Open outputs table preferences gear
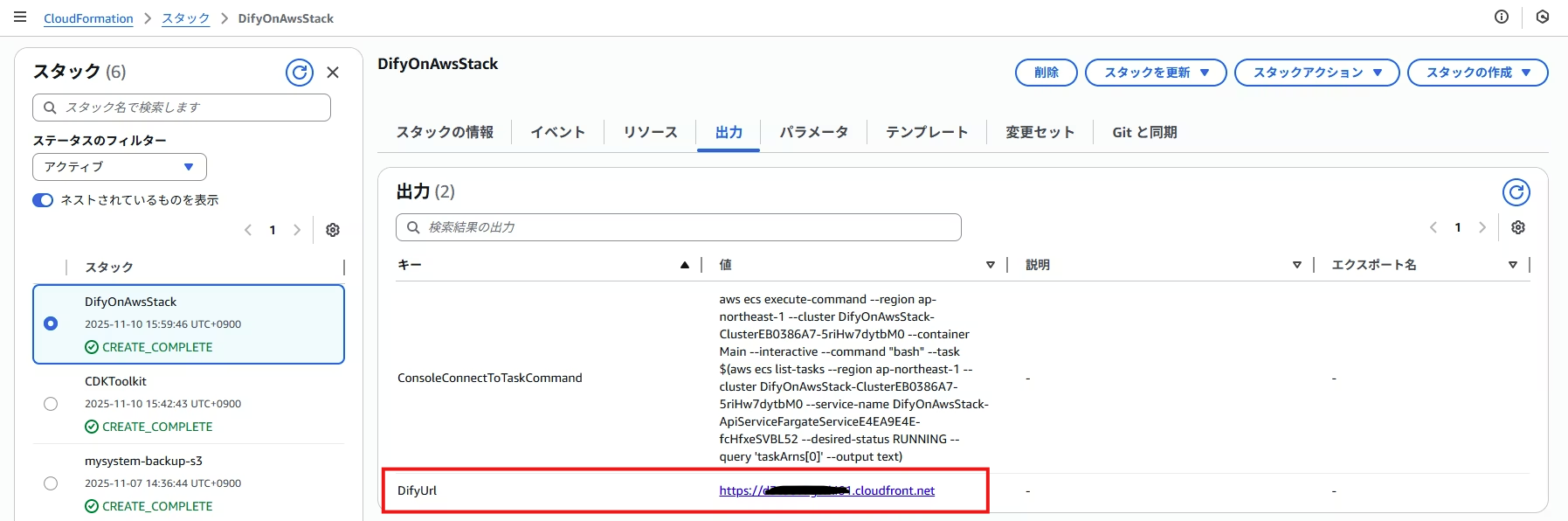 [x=1518, y=227]
